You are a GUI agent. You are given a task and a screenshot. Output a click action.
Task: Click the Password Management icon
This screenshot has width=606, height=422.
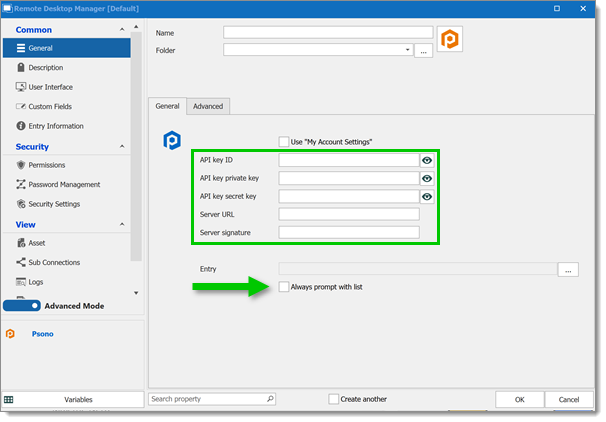[21, 184]
